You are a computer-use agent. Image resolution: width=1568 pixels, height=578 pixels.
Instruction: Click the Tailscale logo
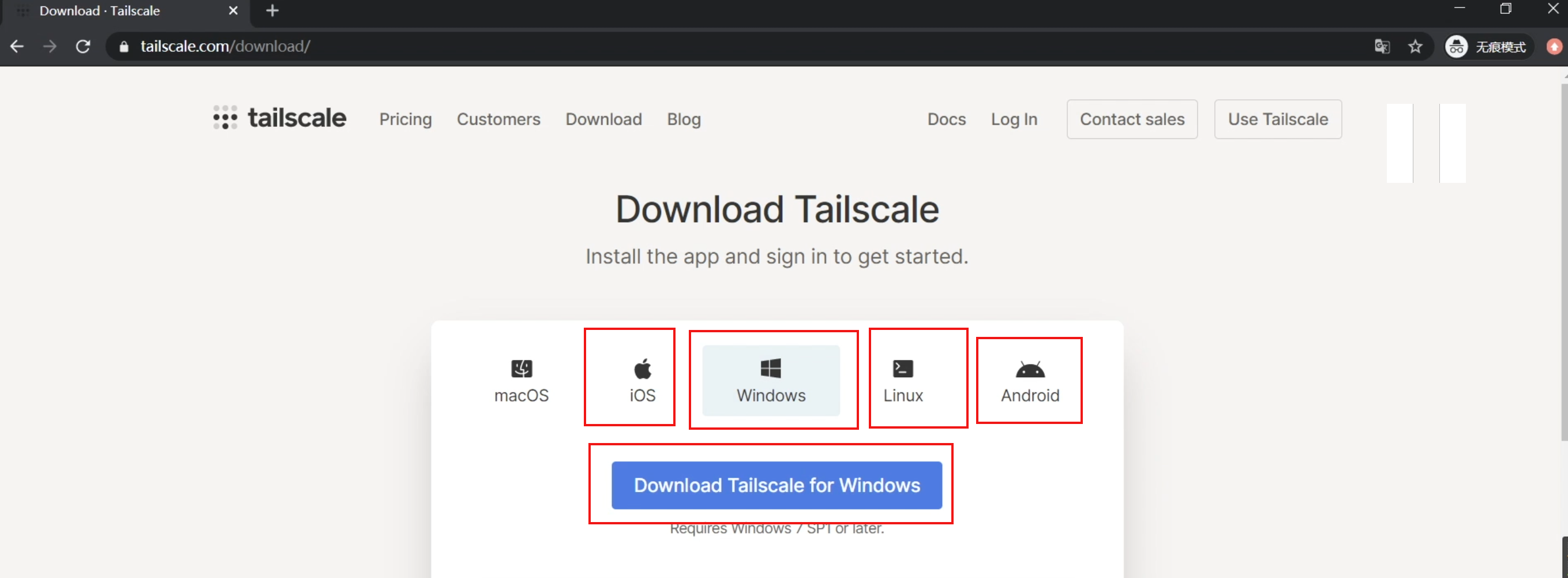tap(279, 118)
